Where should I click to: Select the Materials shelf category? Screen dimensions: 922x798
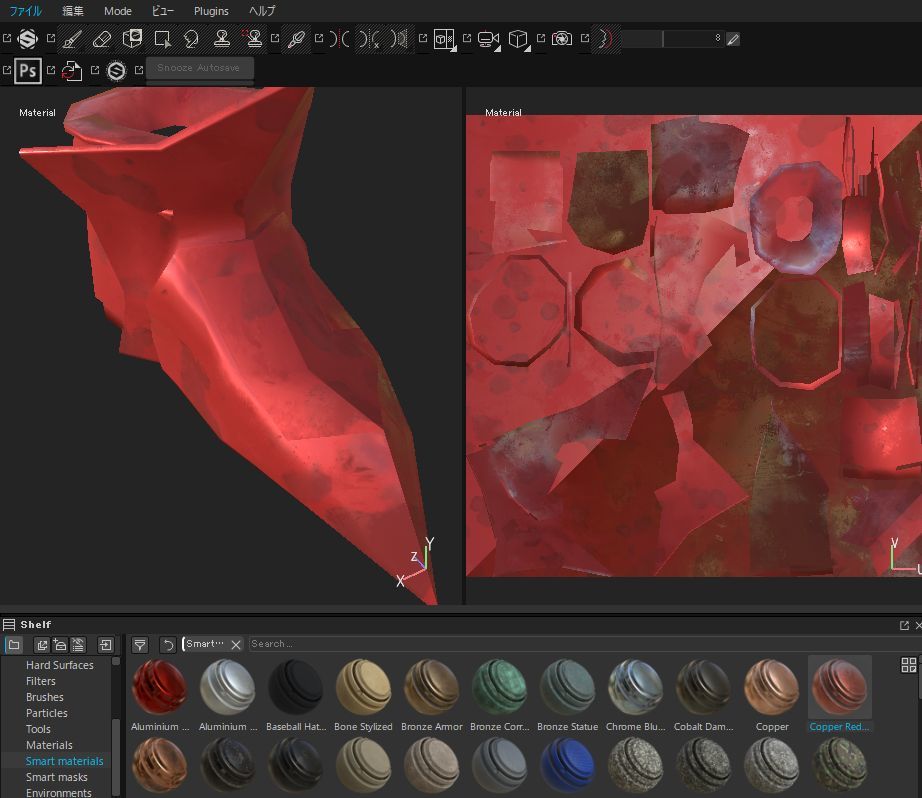point(49,745)
